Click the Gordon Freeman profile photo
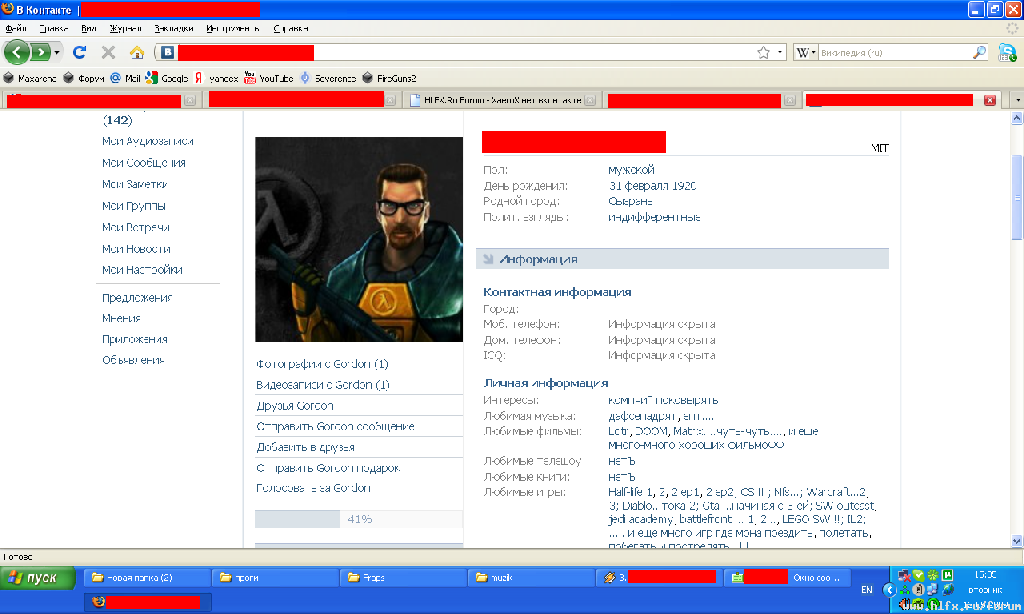The image size is (1024, 614). tap(359, 239)
